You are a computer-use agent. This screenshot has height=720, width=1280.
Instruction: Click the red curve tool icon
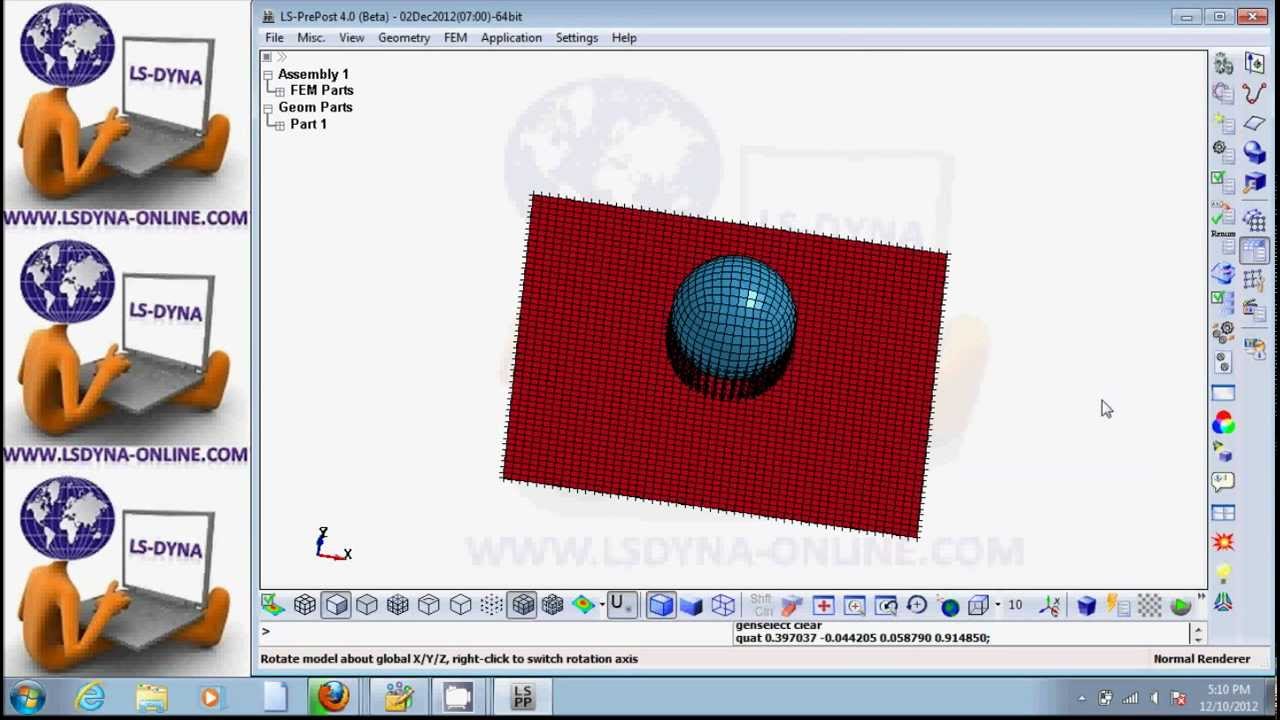click(1254, 93)
